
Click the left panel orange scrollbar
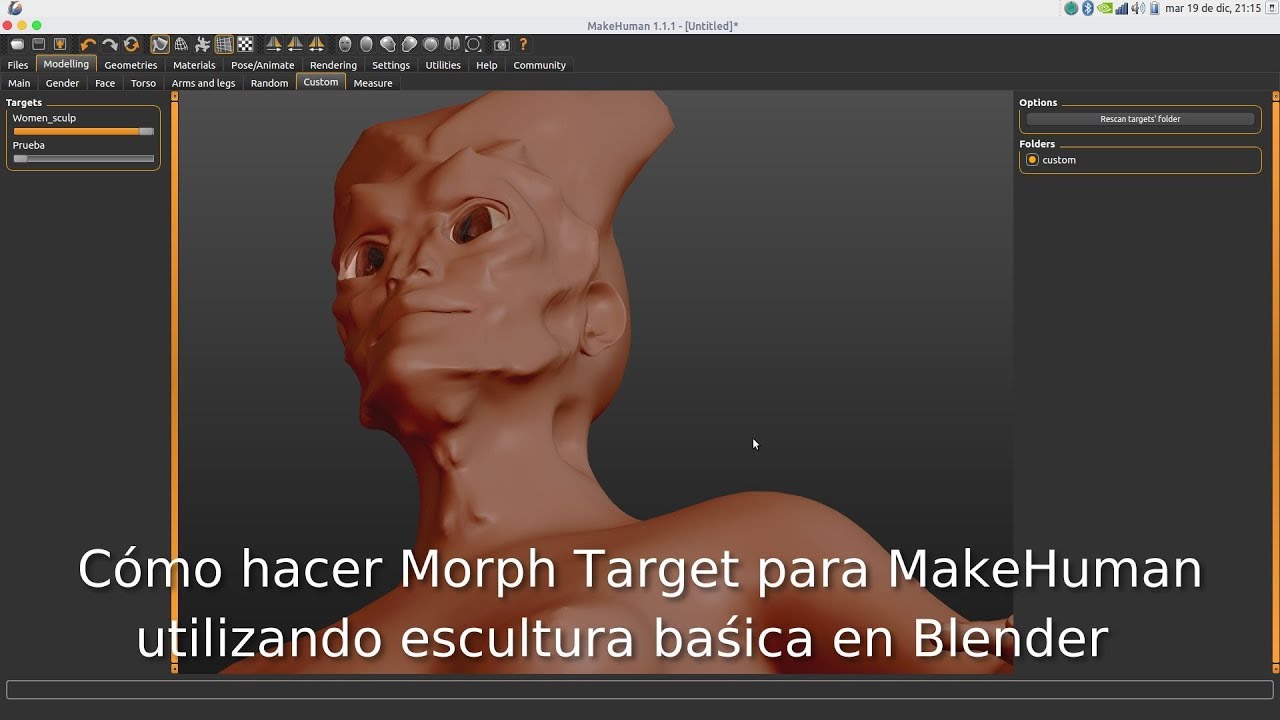(174, 382)
